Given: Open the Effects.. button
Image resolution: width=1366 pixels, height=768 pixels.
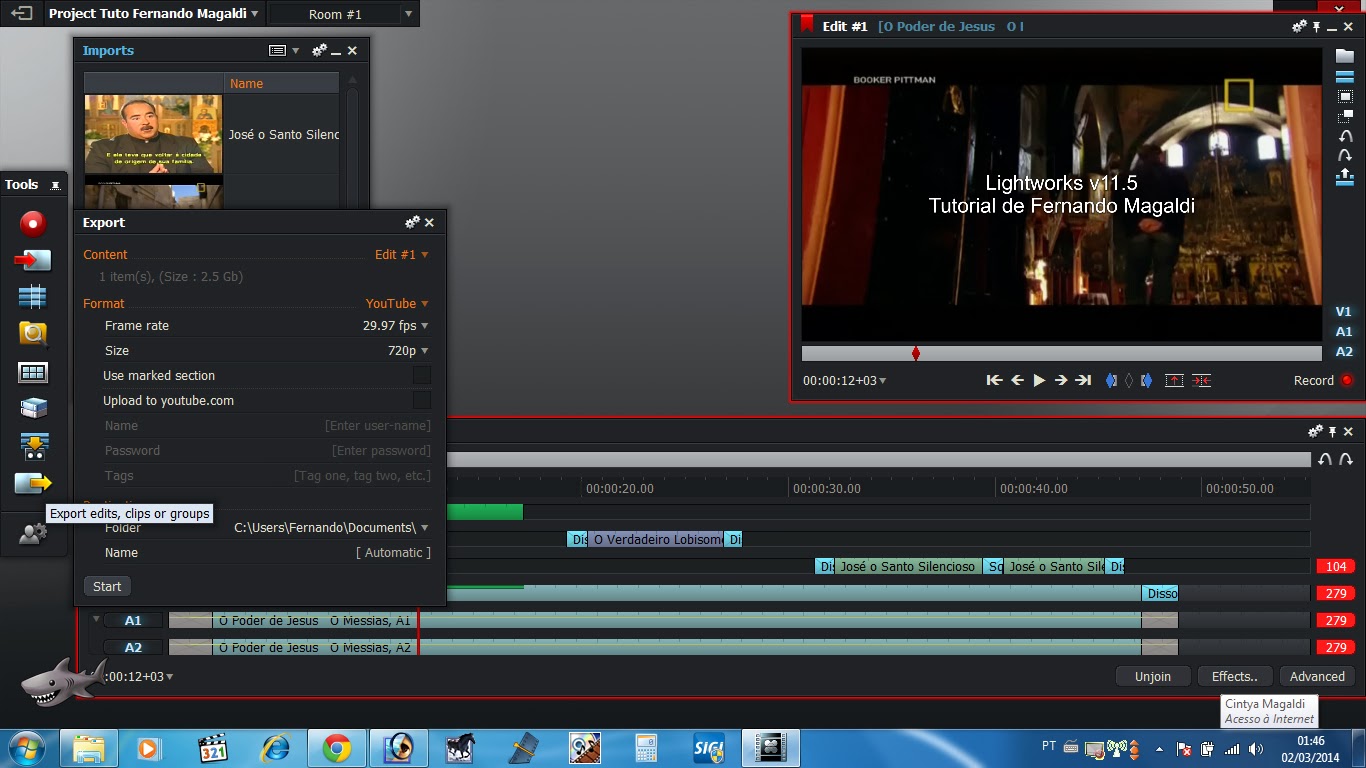Looking at the screenshot, I should tap(1234, 676).
